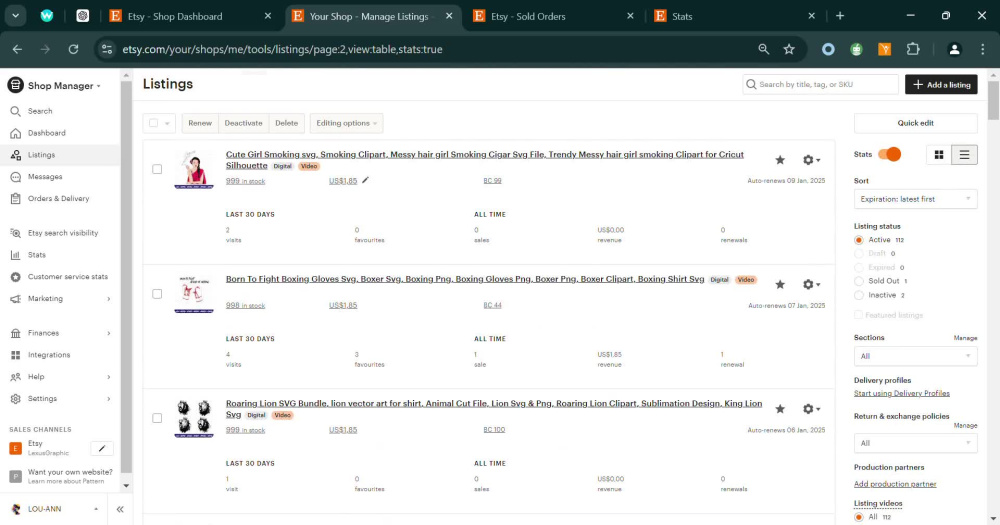
Task: Switch to Etsy - Sold Orders tab
Action: click(552, 16)
